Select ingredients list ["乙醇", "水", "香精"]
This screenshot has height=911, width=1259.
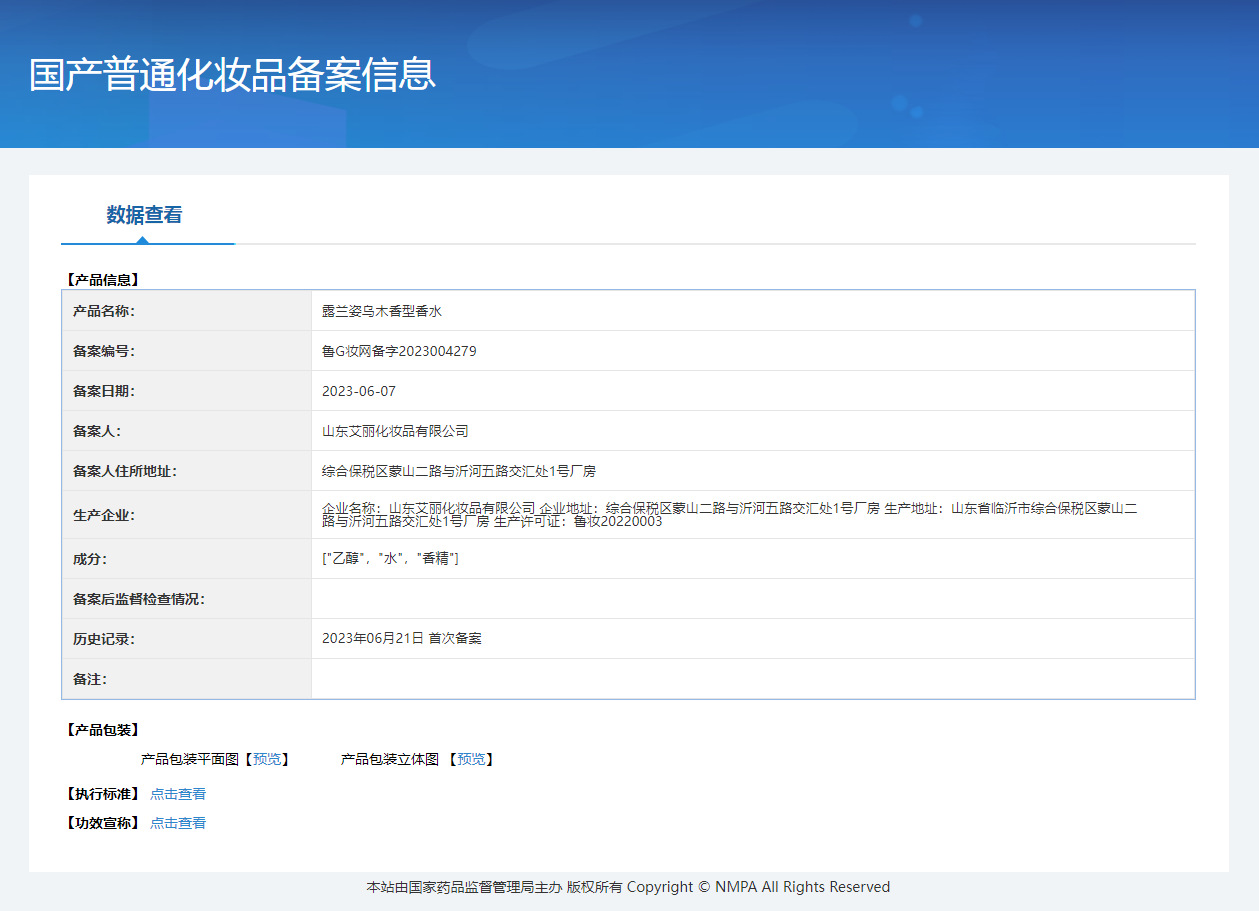click(x=390, y=558)
